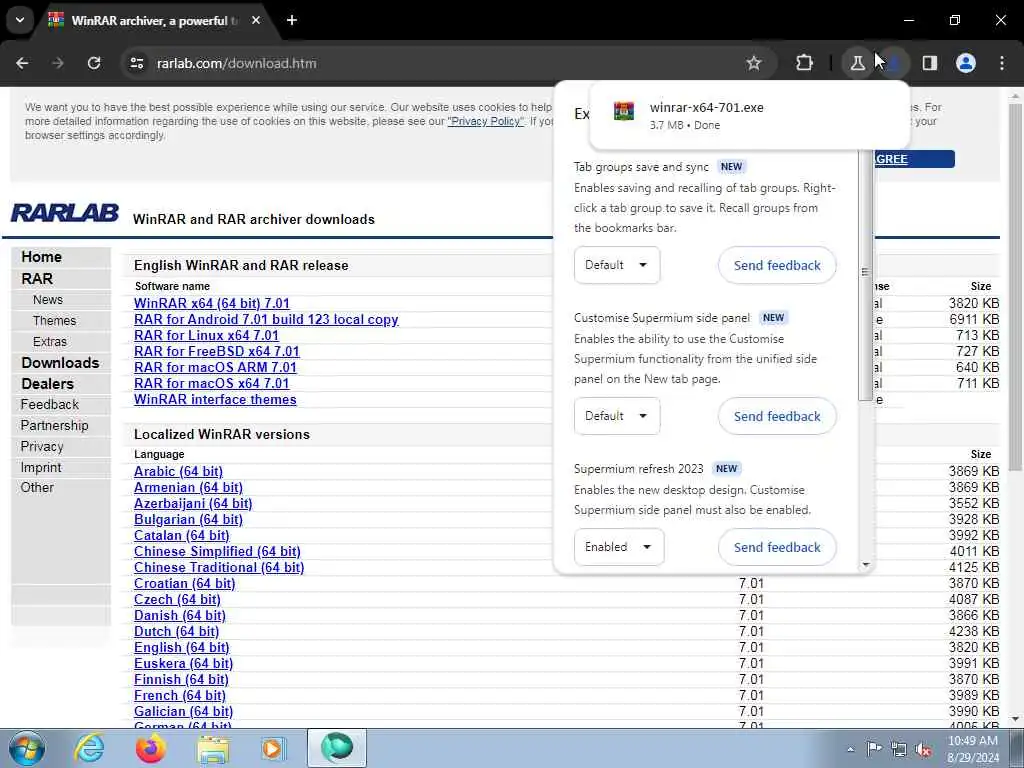This screenshot has height=768, width=1024.
Task: Open RAR for FreeBSD x64 7.01 link
Action: pyautogui.click(x=217, y=351)
